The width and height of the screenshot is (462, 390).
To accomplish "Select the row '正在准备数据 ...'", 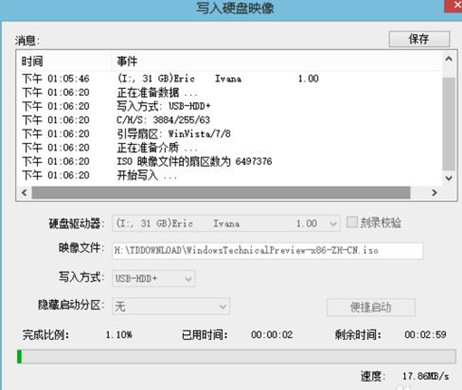I will coord(230,92).
